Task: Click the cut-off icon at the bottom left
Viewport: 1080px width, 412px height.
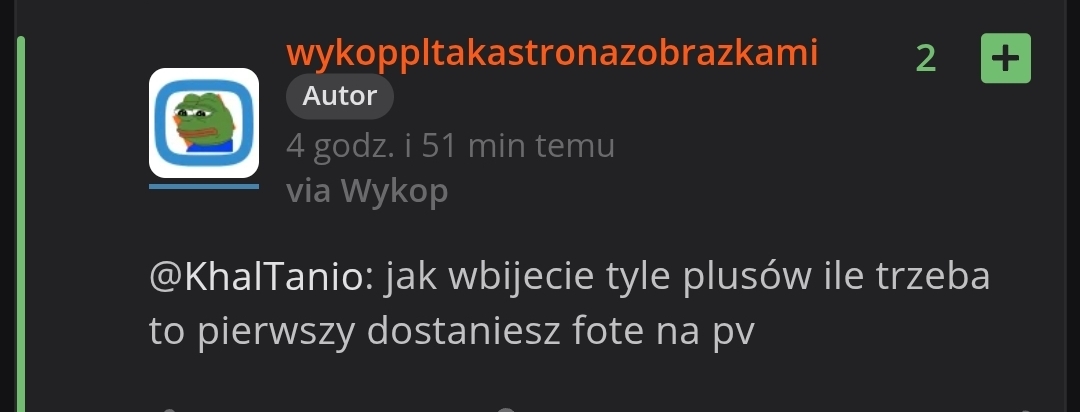Action: 169,410
